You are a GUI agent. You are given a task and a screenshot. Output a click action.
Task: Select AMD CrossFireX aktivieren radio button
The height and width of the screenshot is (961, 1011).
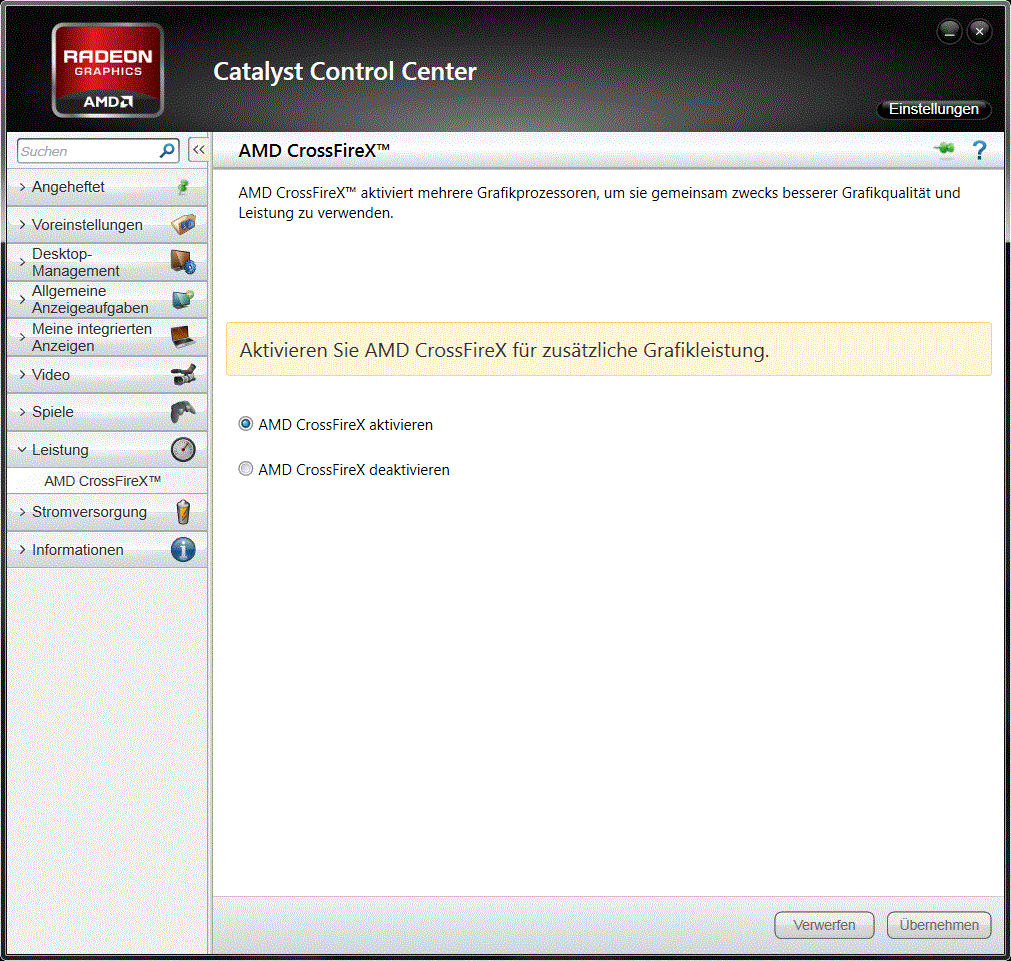coord(246,424)
